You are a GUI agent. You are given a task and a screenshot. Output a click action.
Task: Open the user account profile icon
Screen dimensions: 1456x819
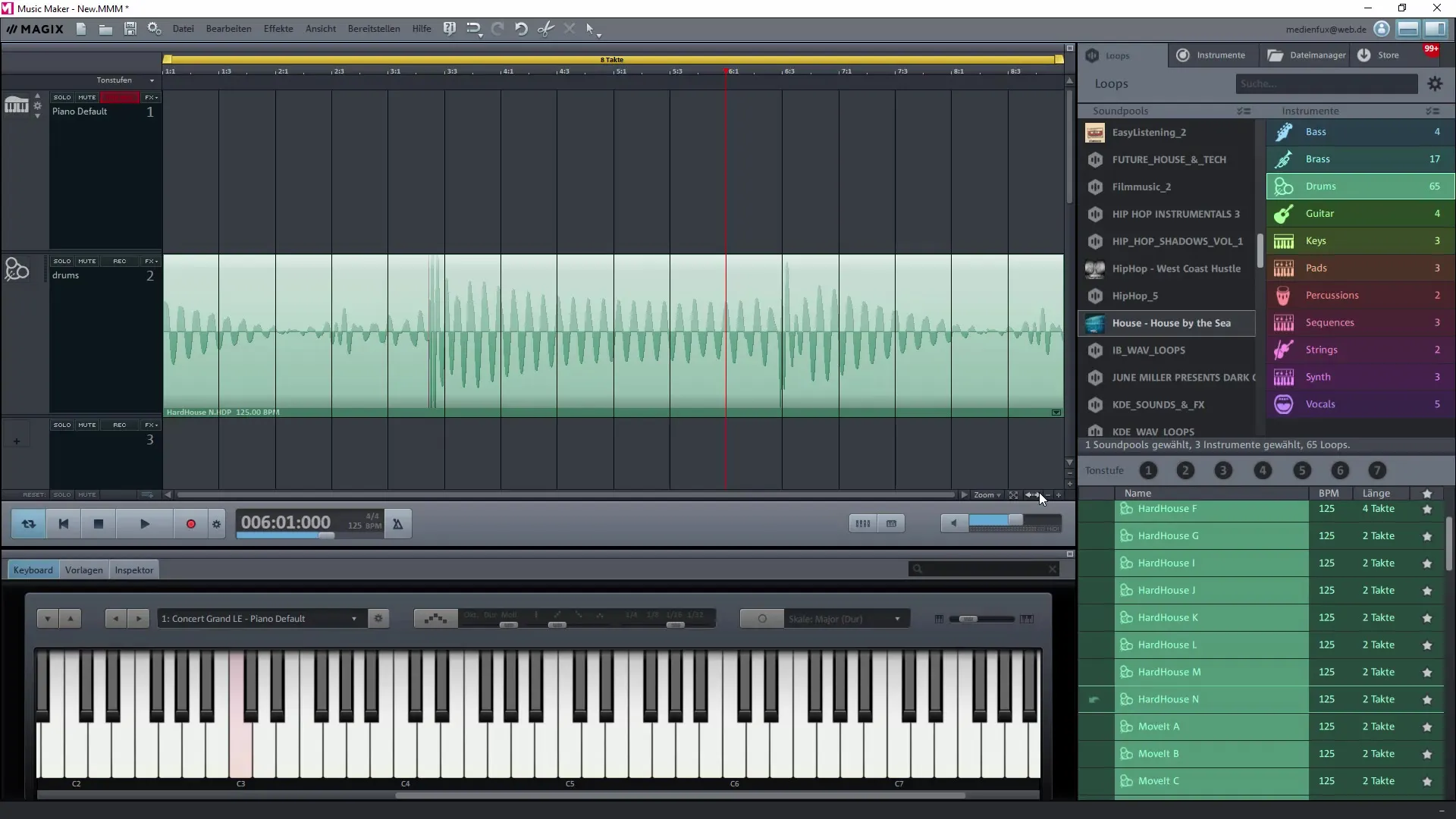tap(1382, 29)
